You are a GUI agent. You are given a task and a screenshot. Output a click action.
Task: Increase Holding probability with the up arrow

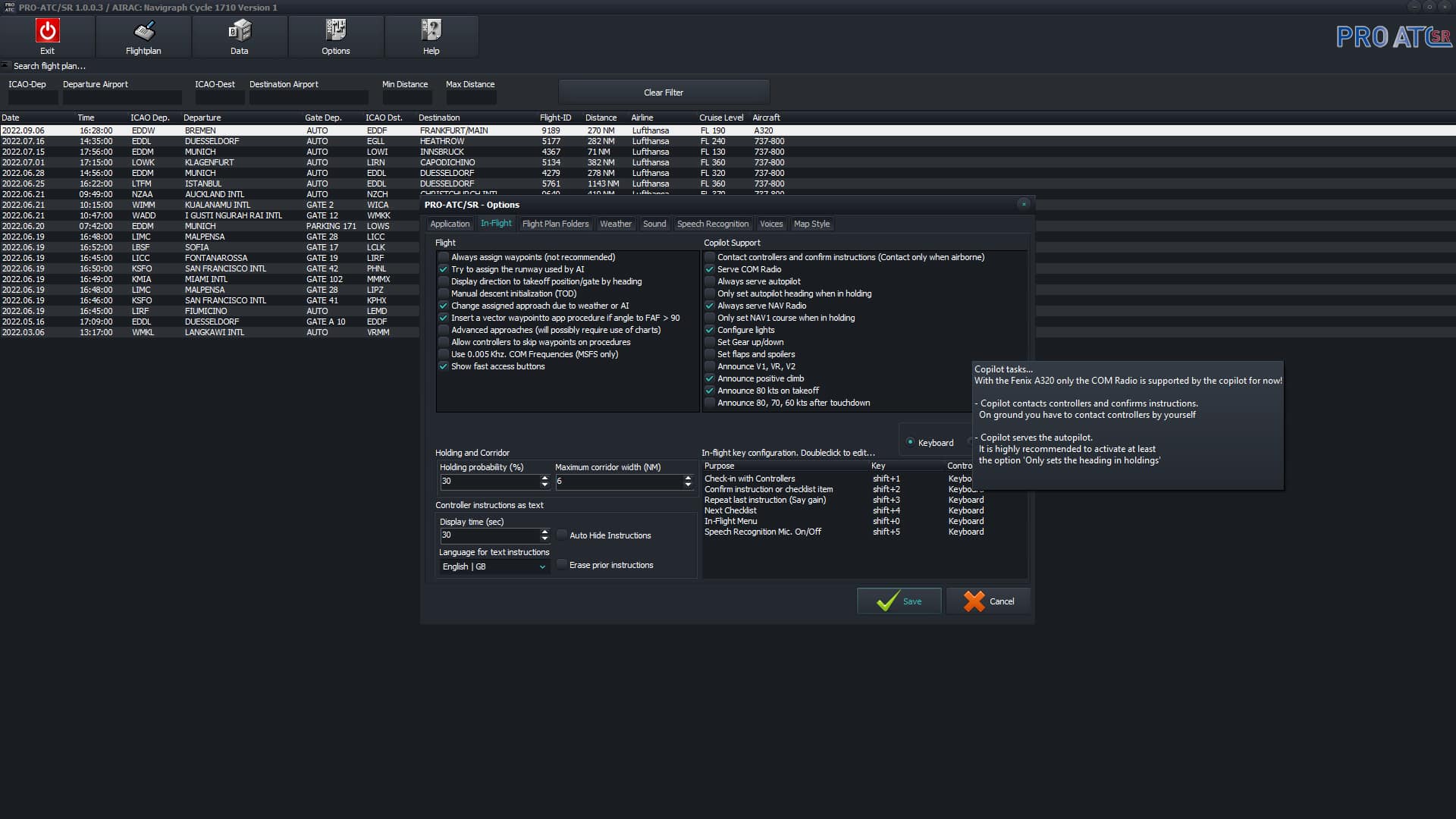[x=544, y=478]
